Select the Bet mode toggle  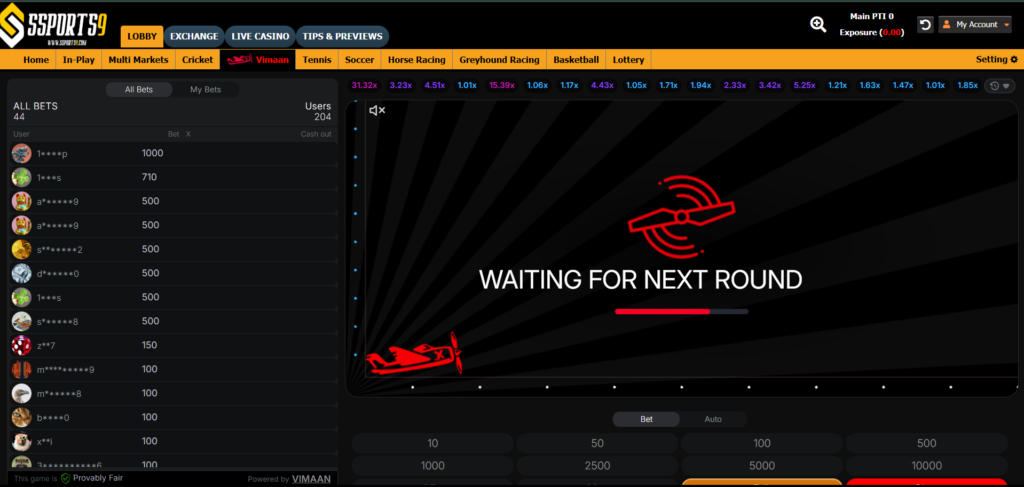click(646, 419)
